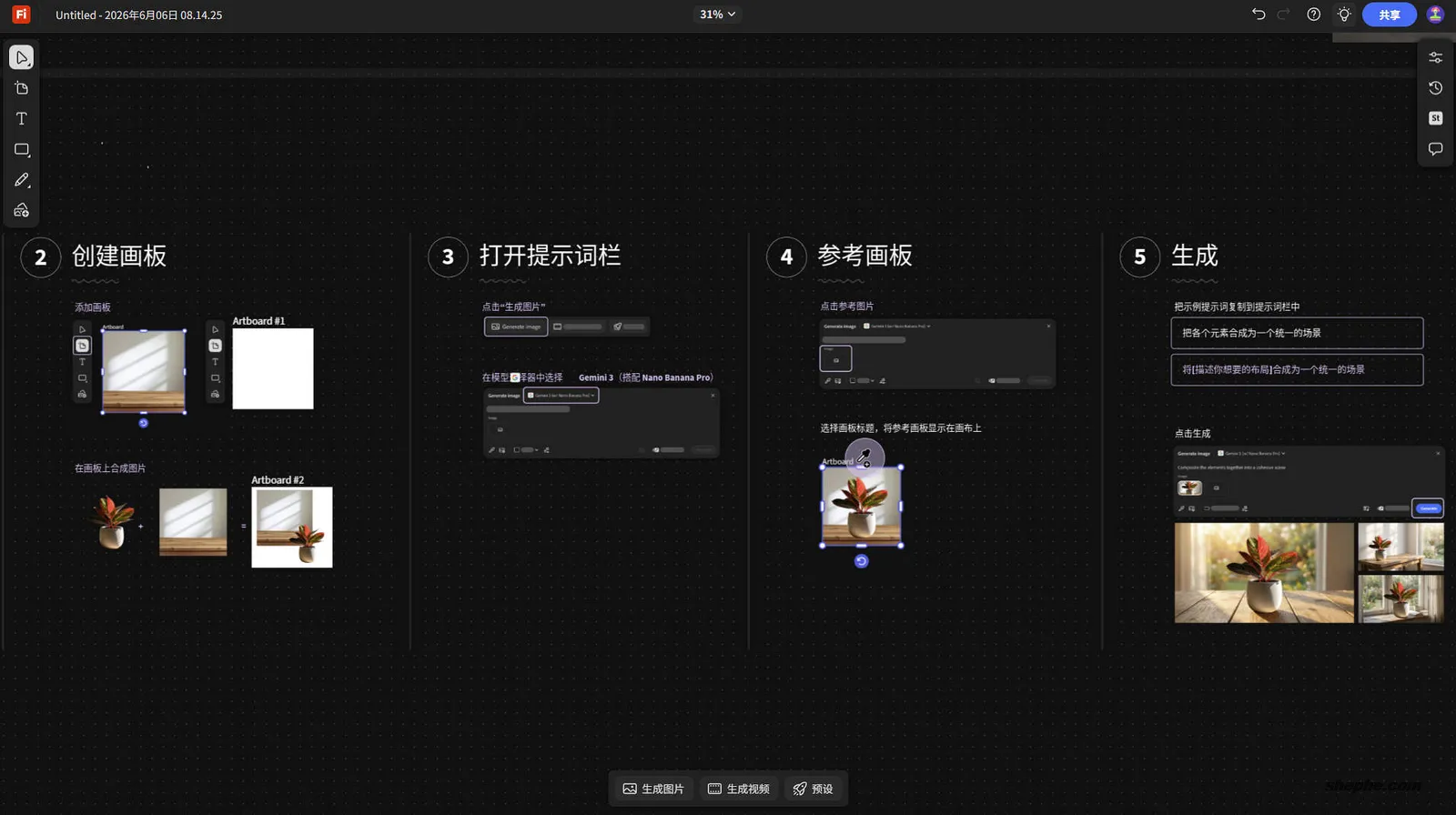
Task: Click the 添加画板 caption
Action: pyautogui.click(x=93, y=307)
